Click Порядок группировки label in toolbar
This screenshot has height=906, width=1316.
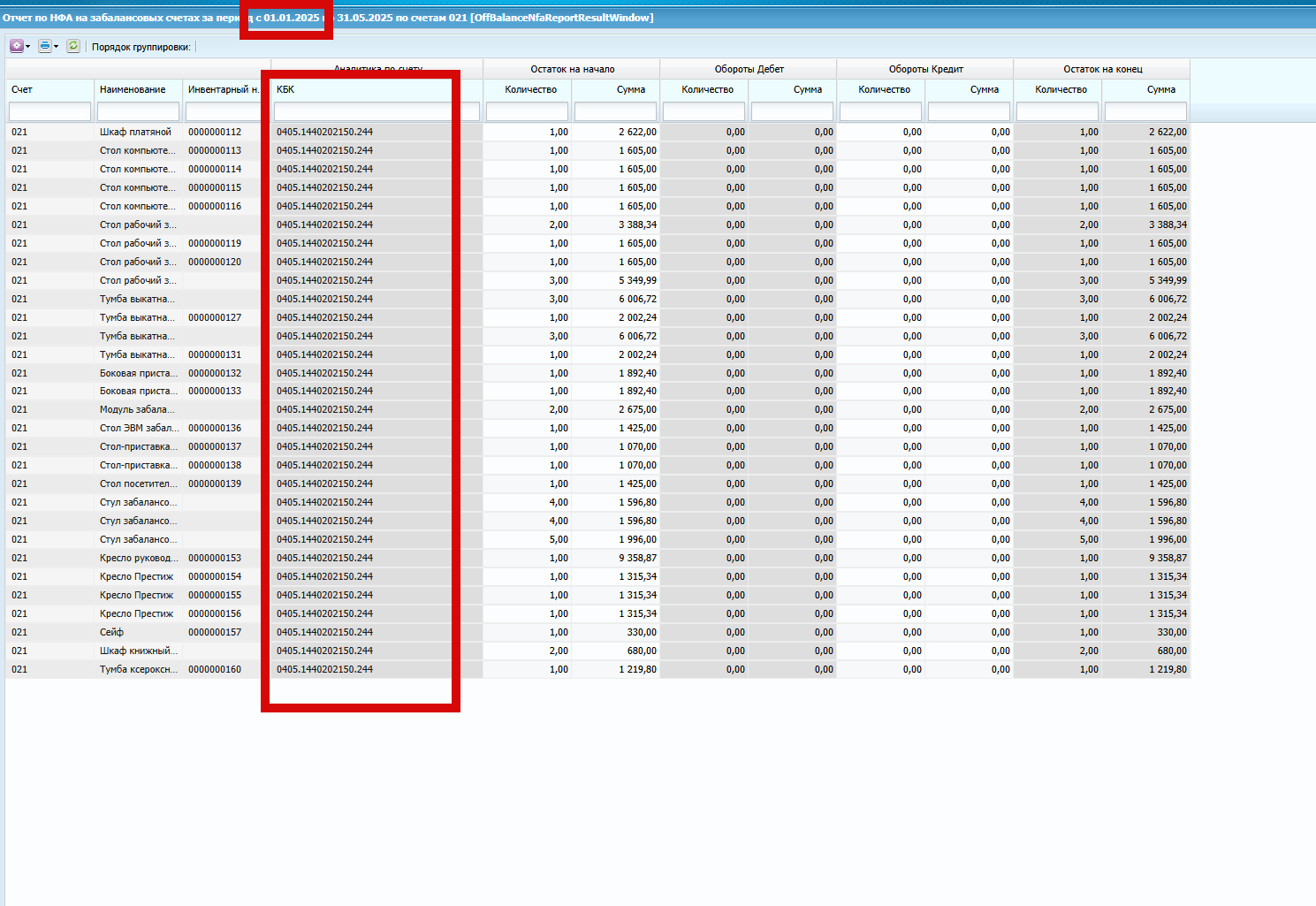(x=141, y=47)
